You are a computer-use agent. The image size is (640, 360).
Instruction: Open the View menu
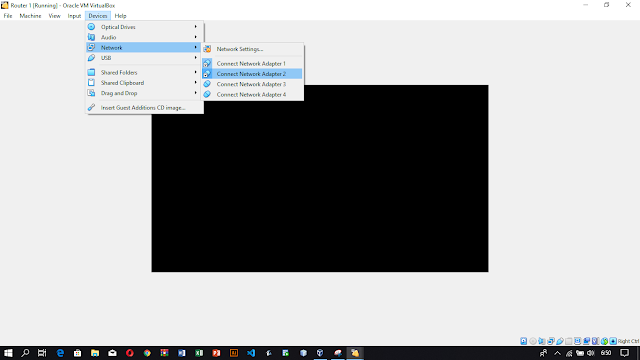coord(54,16)
